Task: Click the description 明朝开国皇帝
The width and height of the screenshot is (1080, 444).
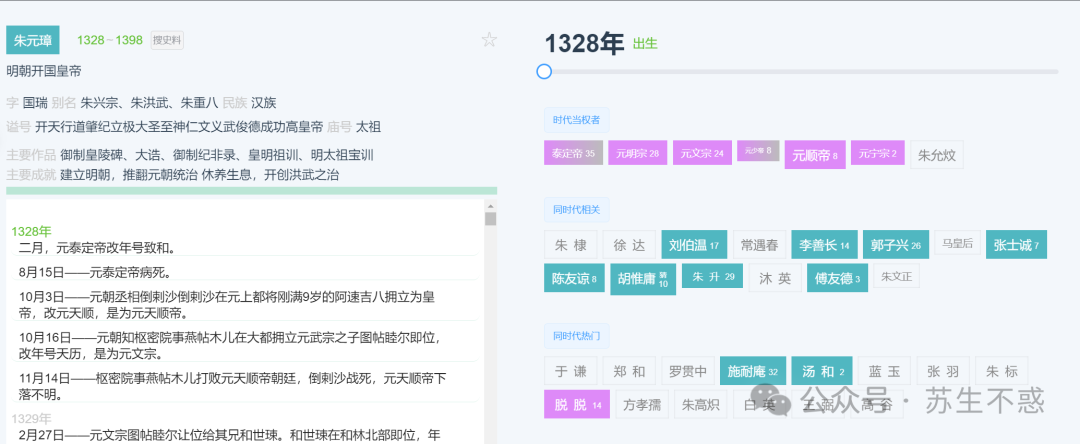Action: pyautogui.click(x=44, y=71)
